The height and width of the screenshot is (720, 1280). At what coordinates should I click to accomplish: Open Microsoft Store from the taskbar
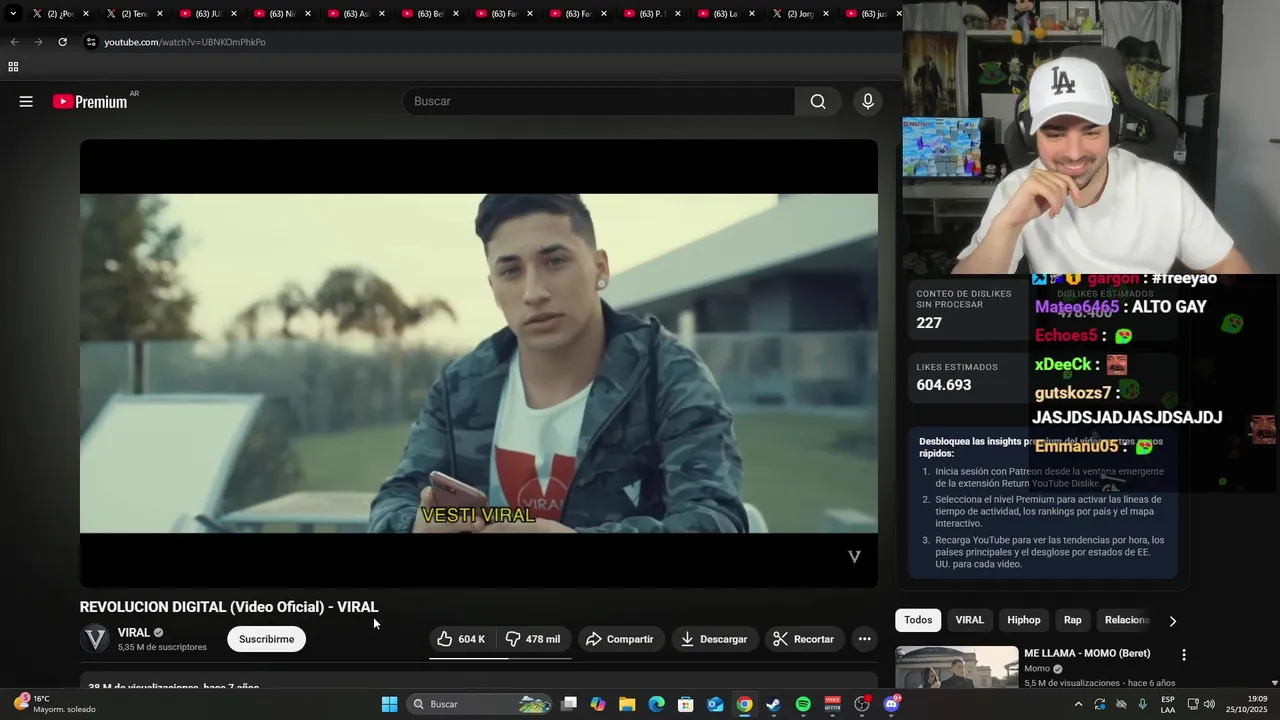686,704
